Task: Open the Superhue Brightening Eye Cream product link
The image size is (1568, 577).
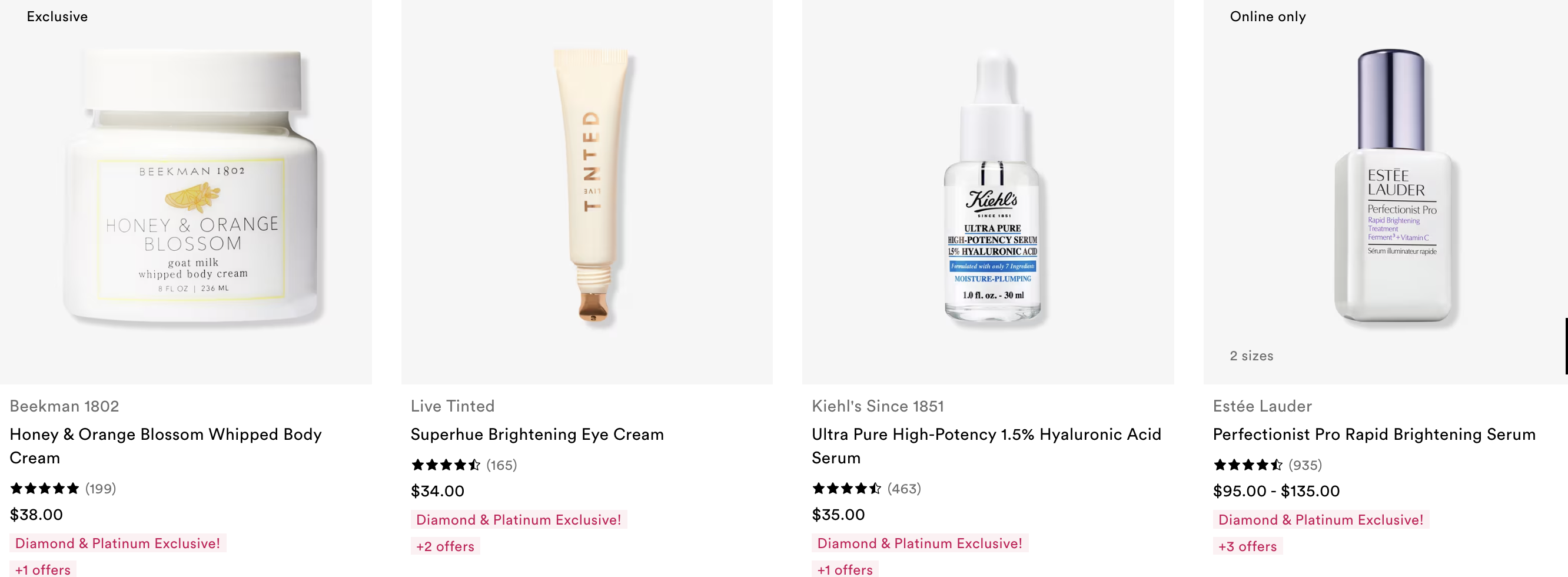Action: (537, 435)
